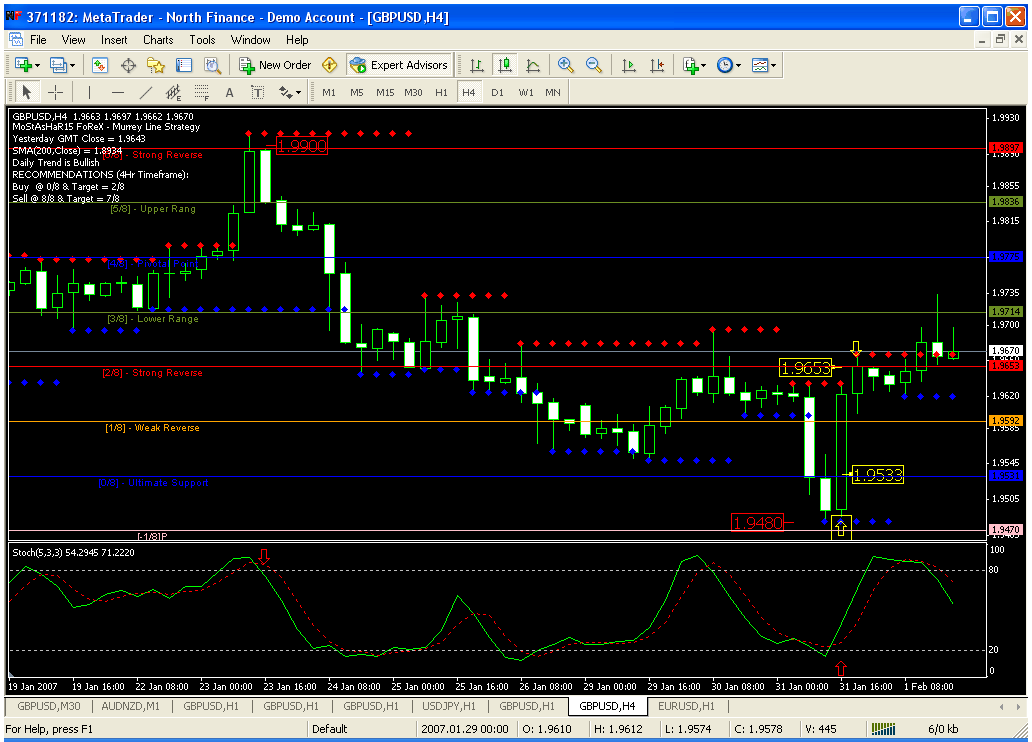Switch chart to bar chart mode
This screenshot has height=742, width=1032.
coord(477,65)
